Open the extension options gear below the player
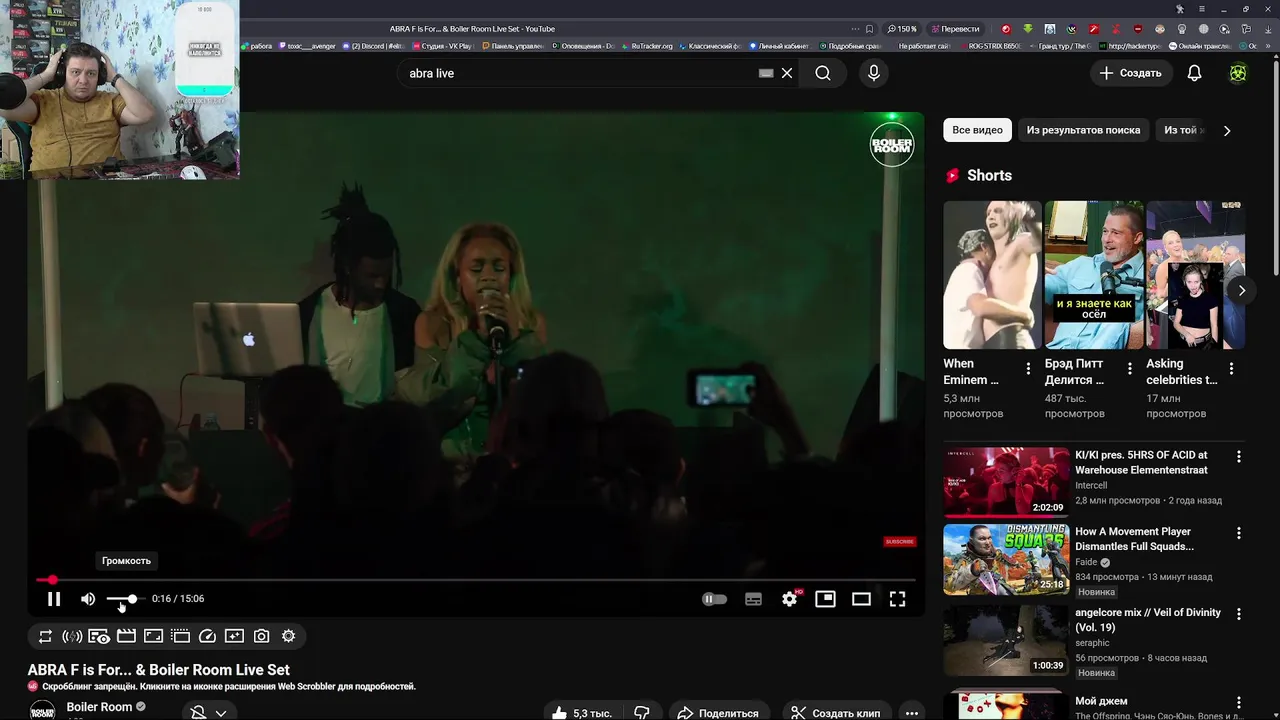This screenshot has width=1280, height=720. [x=288, y=636]
